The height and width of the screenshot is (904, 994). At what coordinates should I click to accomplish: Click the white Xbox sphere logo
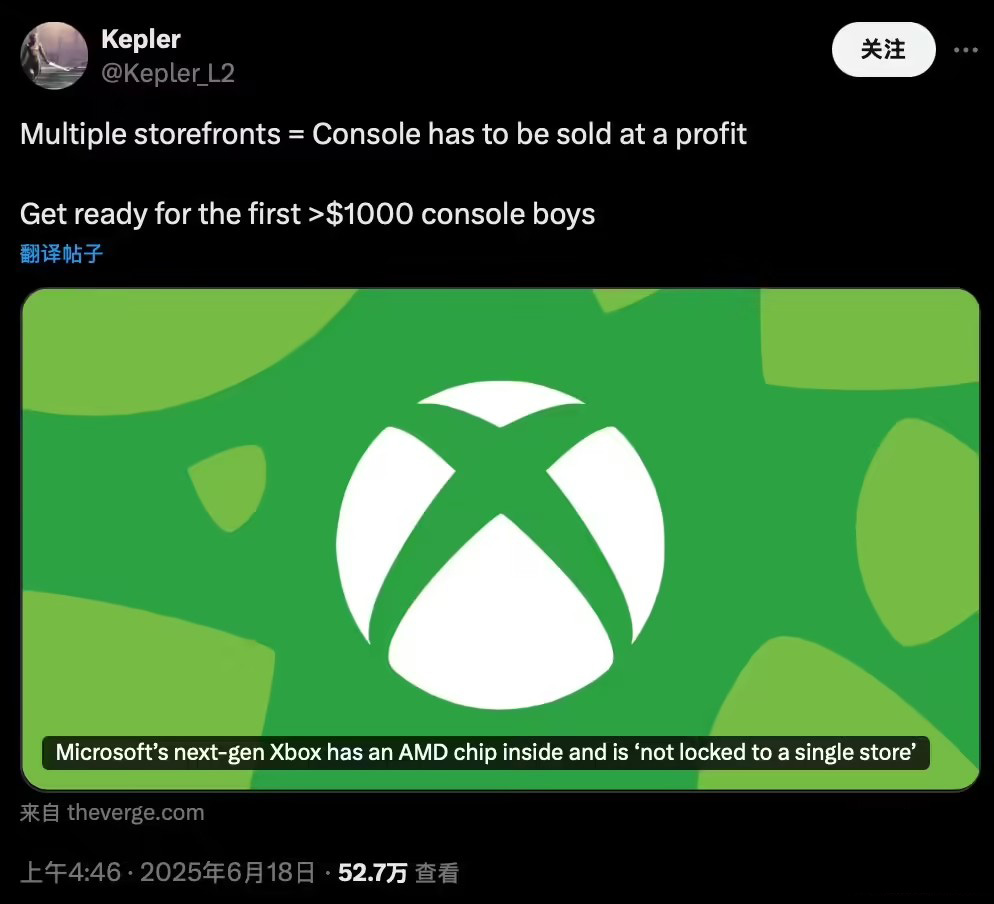click(x=500, y=545)
